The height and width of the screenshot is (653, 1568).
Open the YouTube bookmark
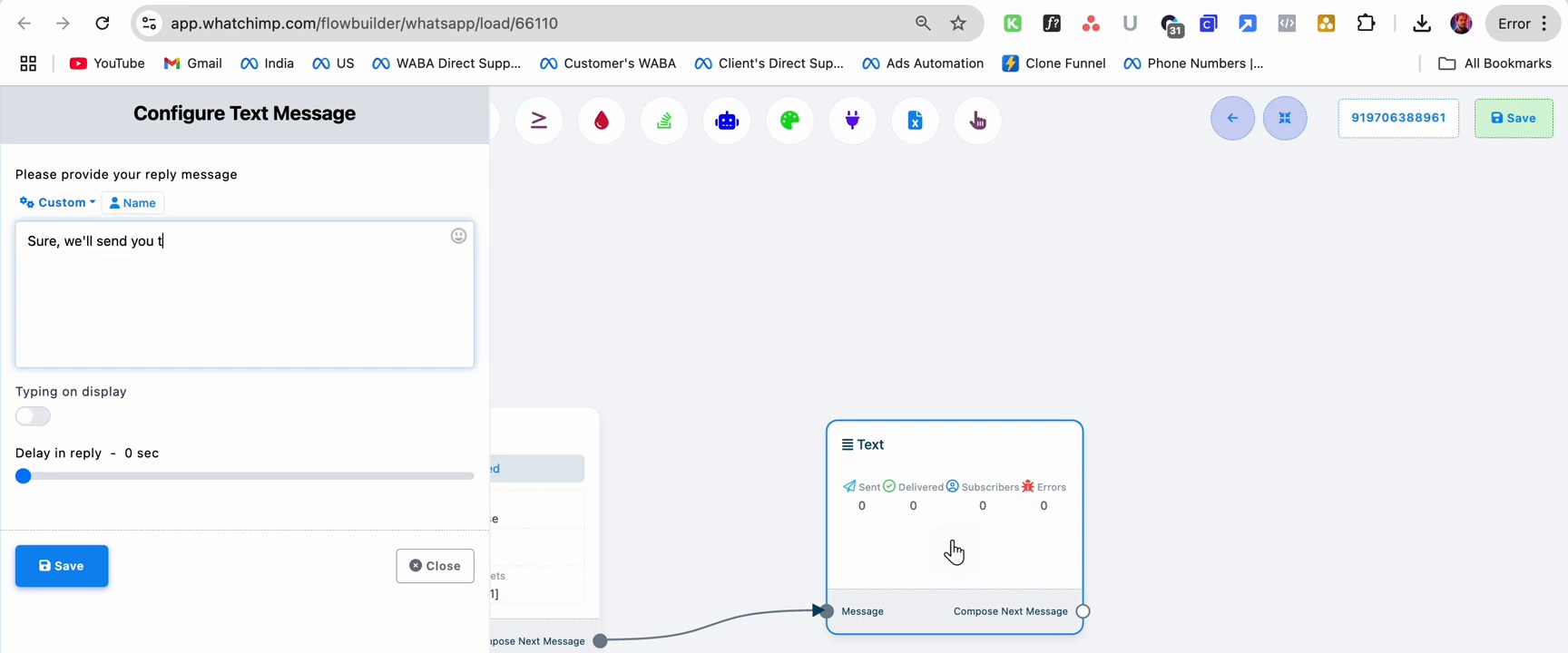[107, 63]
